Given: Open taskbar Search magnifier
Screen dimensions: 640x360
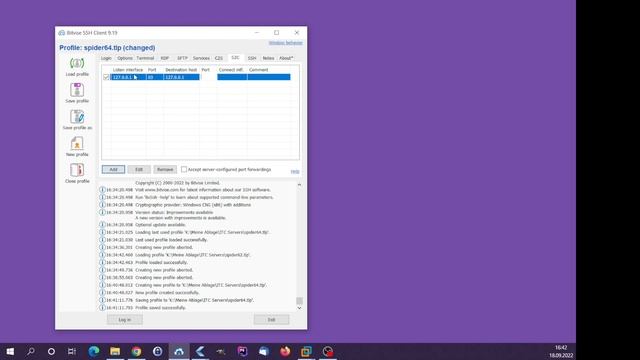Looking at the screenshot, I should point(31,351).
